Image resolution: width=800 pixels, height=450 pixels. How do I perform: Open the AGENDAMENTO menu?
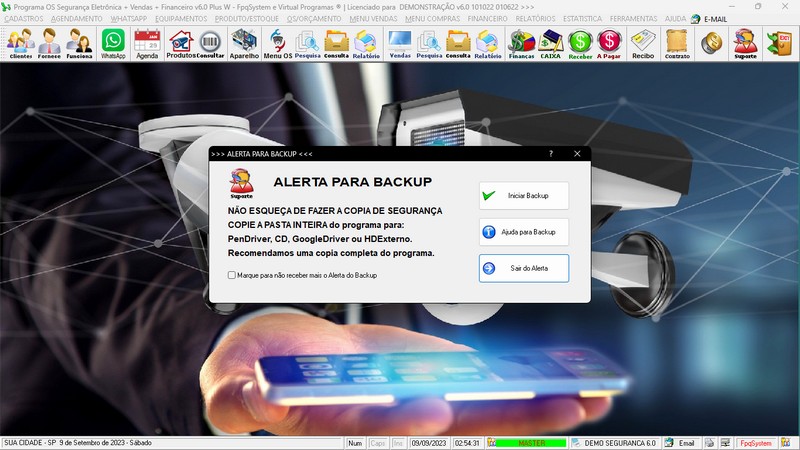[x=77, y=19]
